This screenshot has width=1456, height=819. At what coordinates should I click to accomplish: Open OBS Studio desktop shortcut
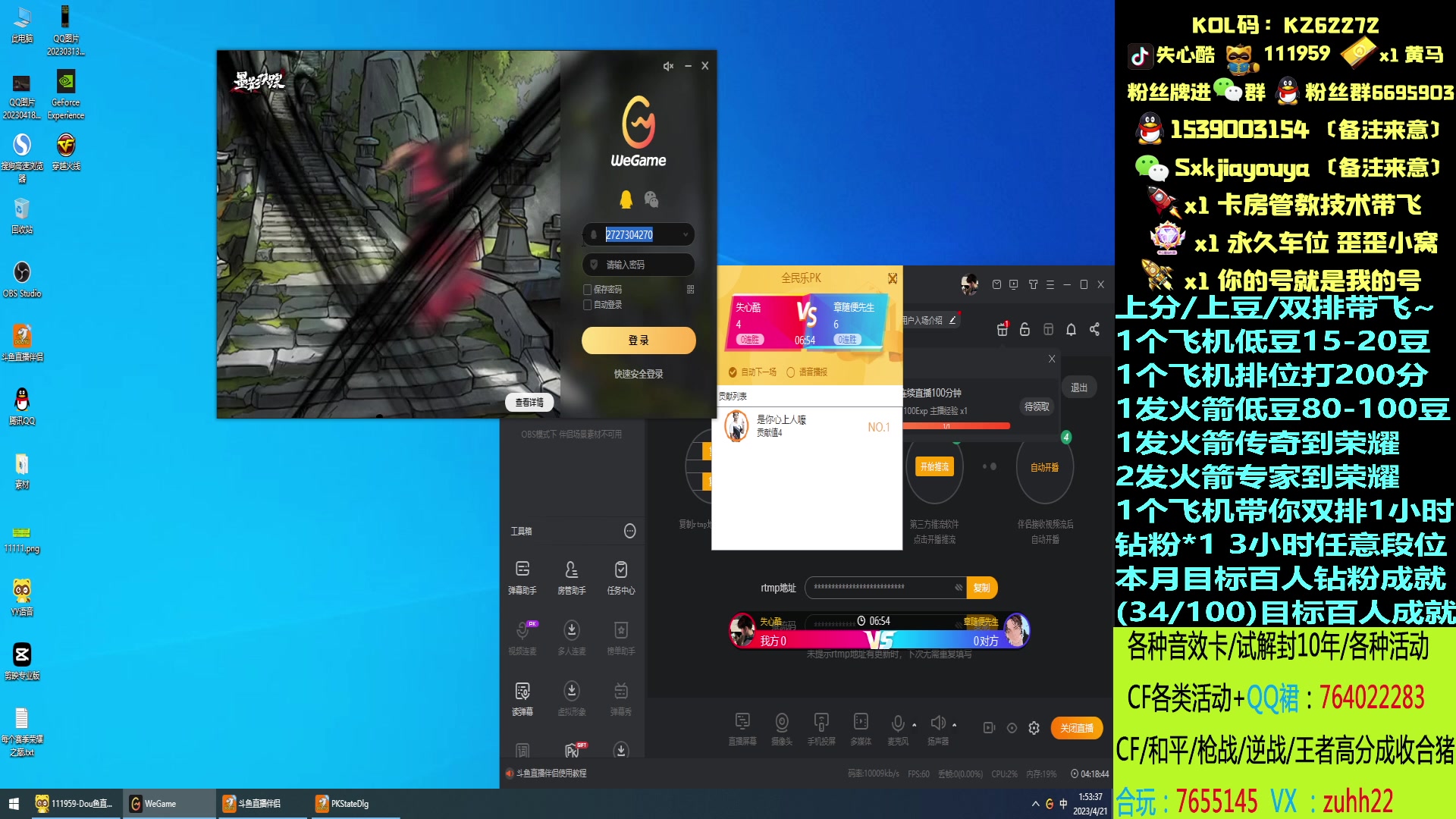pyautogui.click(x=22, y=279)
